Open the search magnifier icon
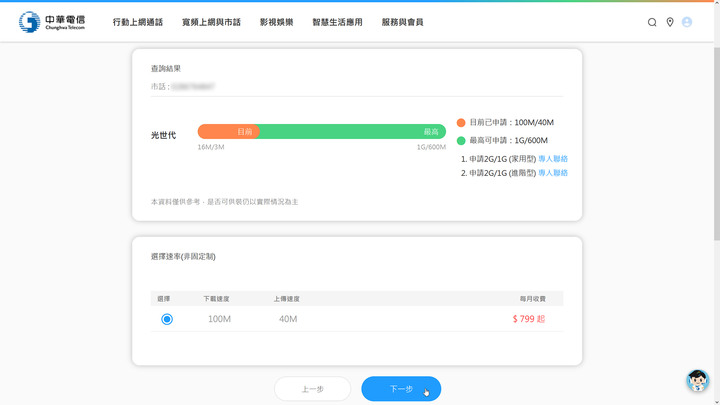Screen dimensions: 720x405 pos(652,22)
